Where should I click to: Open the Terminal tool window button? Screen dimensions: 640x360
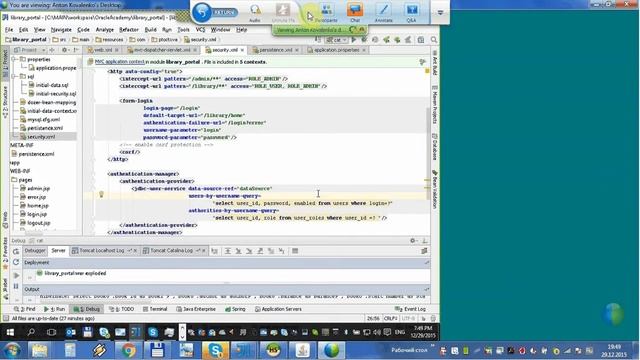coord(155,309)
